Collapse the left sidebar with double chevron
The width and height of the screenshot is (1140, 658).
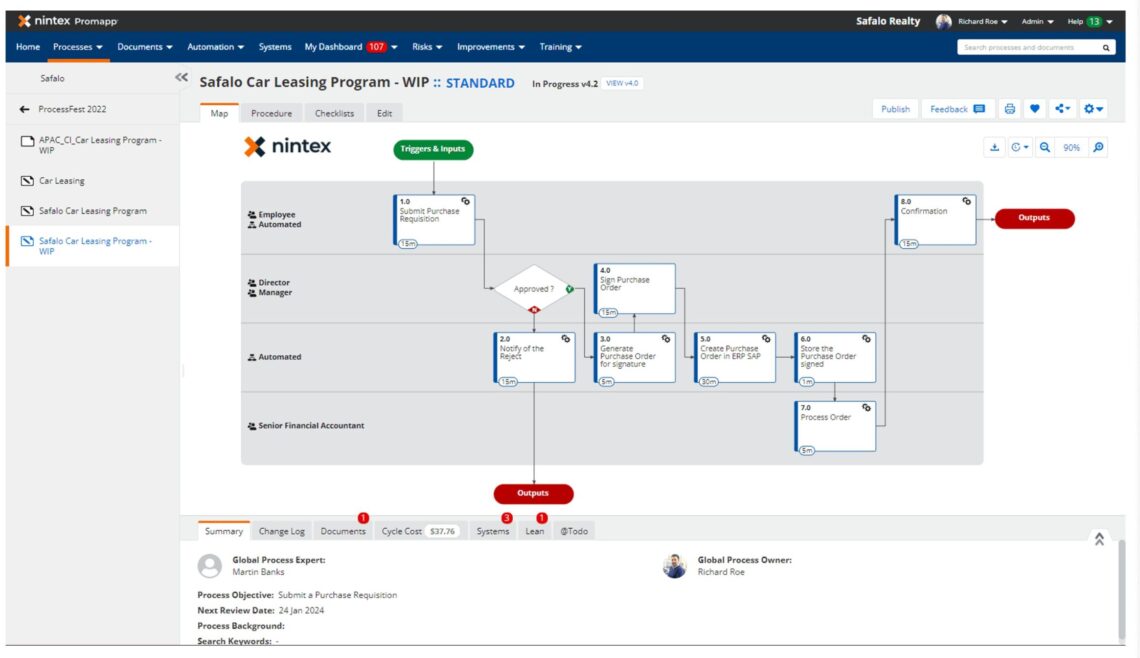point(181,77)
